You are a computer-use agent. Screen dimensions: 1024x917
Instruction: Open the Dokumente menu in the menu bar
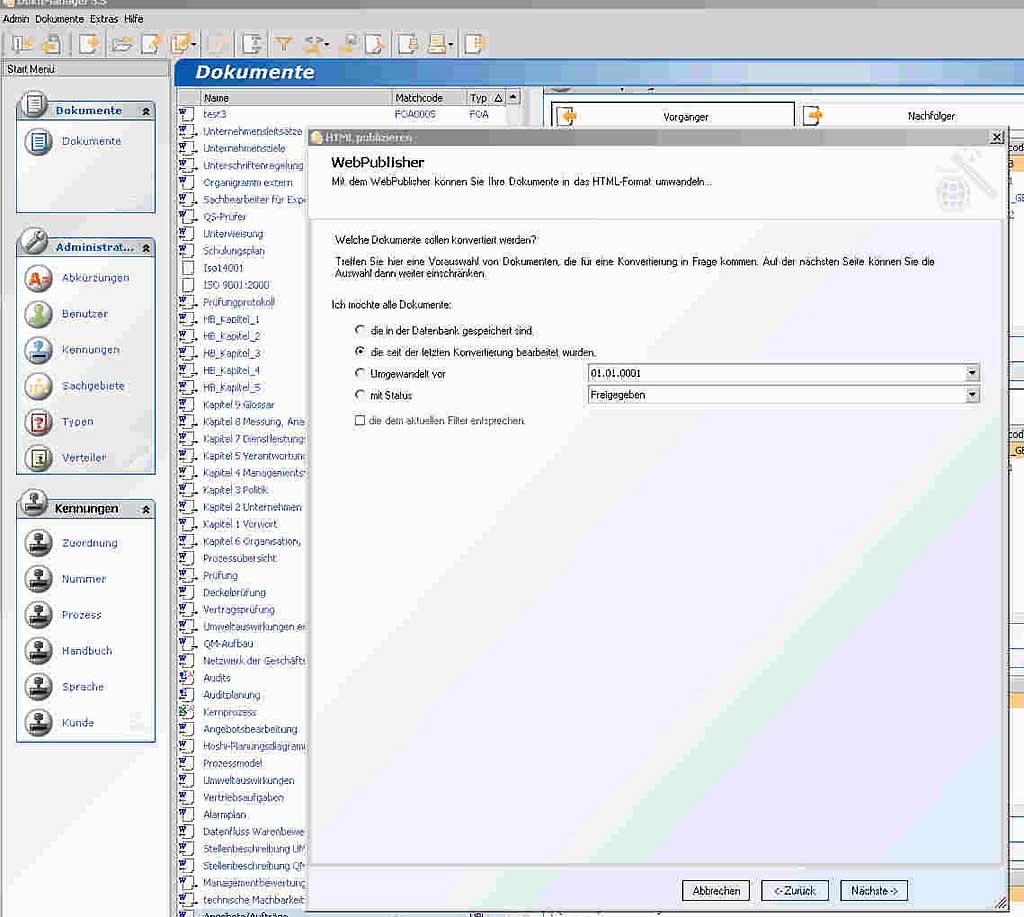pos(59,19)
